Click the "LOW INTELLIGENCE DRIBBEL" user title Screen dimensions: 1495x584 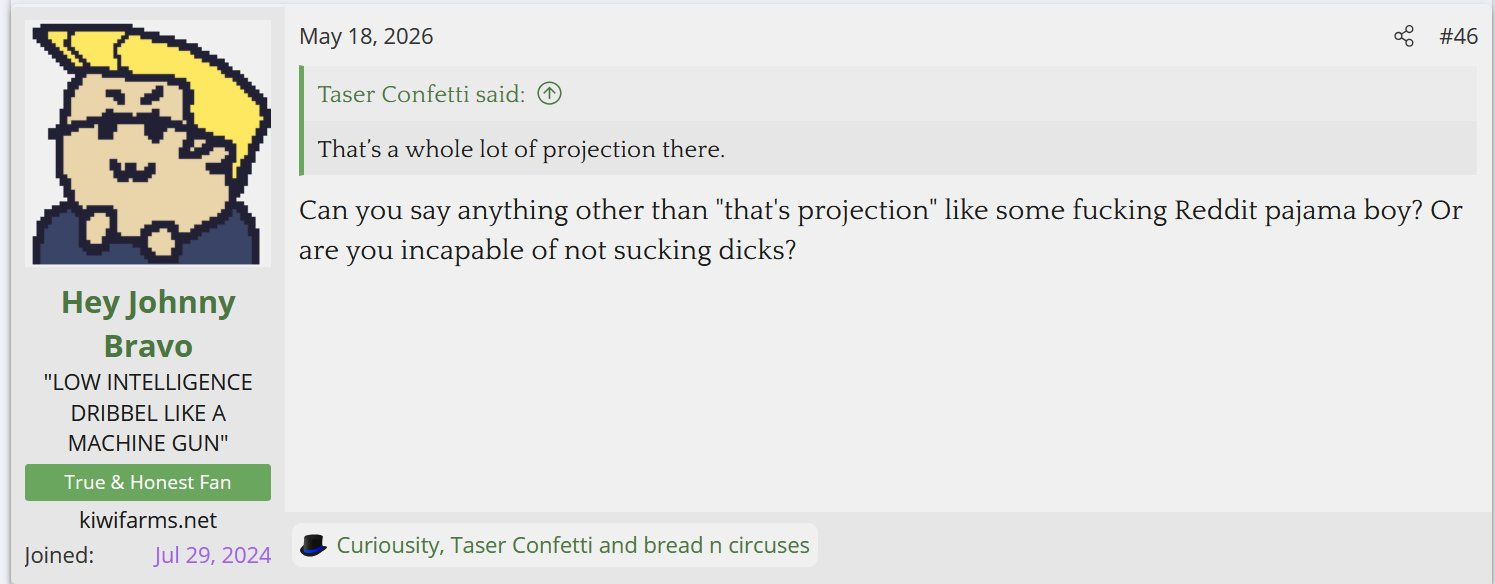[x=148, y=412]
